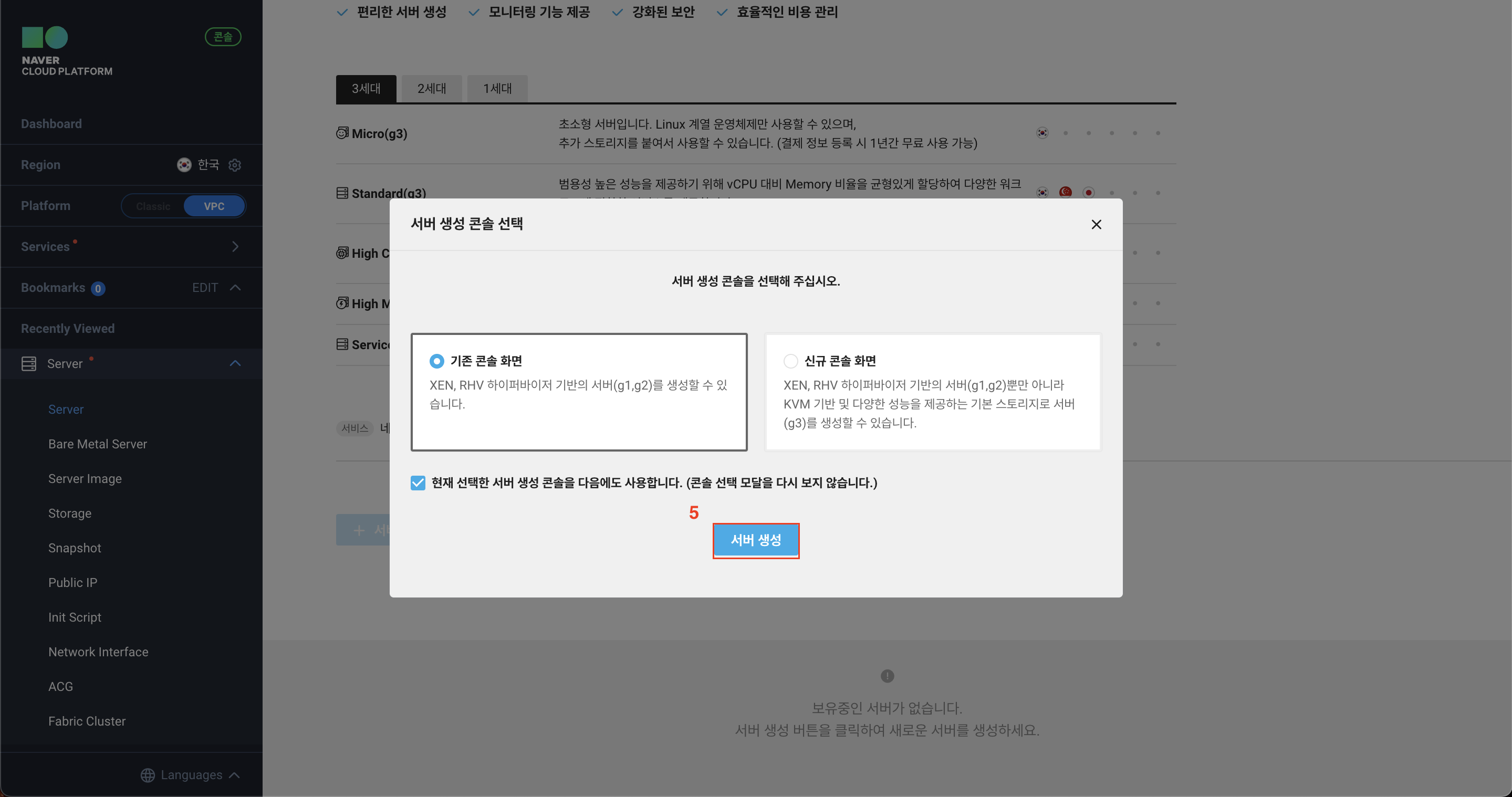Click the Server menu icon in sidebar
This screenshot has height=797, width=1512.
click(29, 363)
